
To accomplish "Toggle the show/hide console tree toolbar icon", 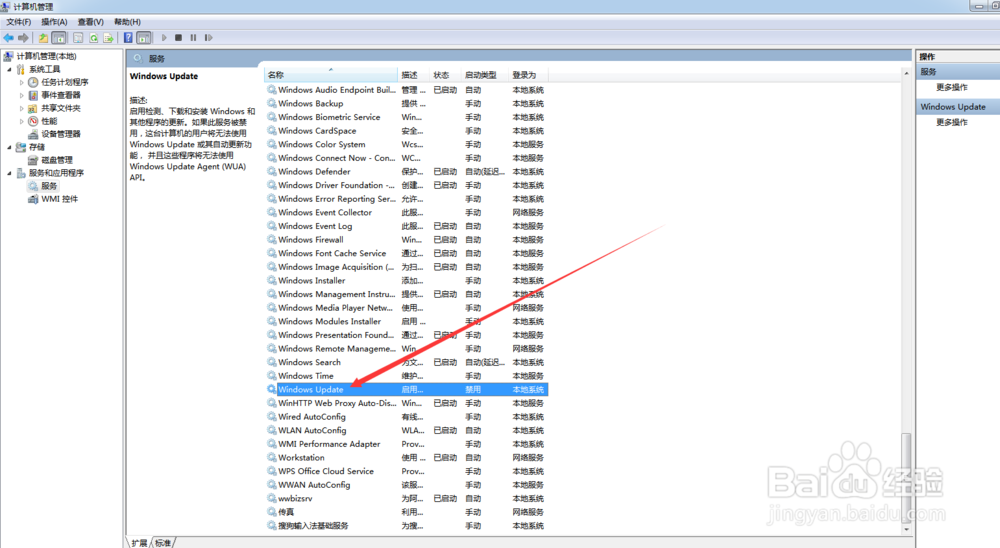I will point(59,38).
